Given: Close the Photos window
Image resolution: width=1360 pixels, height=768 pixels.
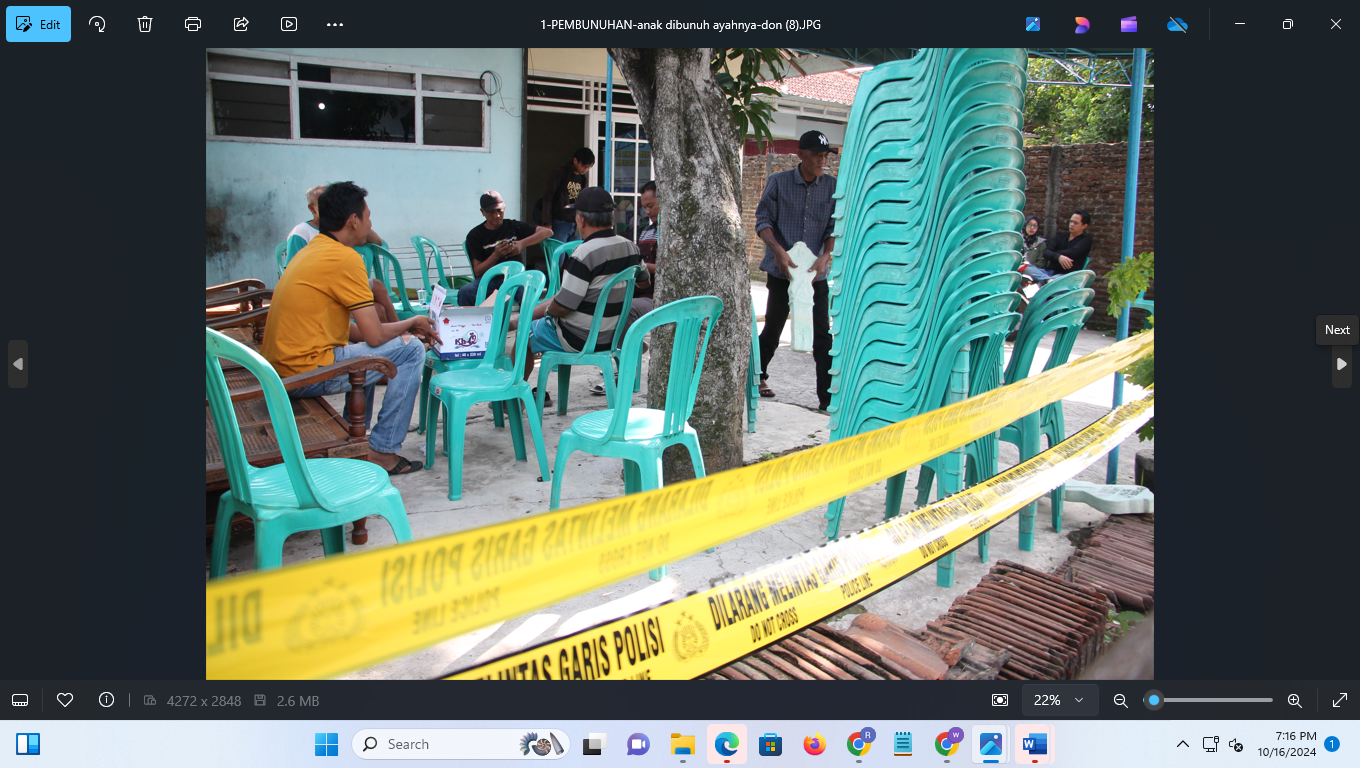Looking at the screenshot, I should point(1336,24).
